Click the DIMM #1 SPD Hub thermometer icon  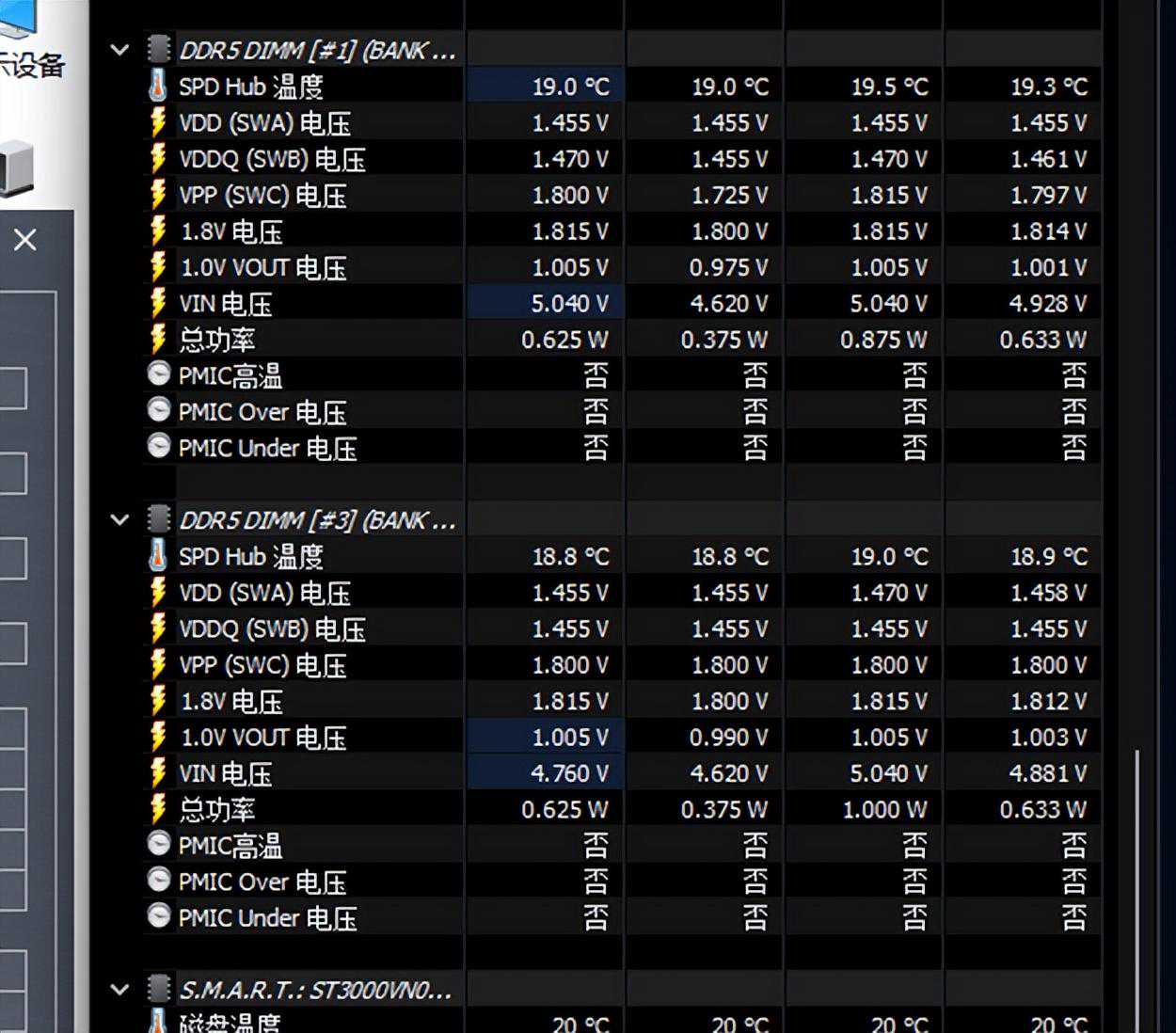pyautogui.click(x=158, y=86)
